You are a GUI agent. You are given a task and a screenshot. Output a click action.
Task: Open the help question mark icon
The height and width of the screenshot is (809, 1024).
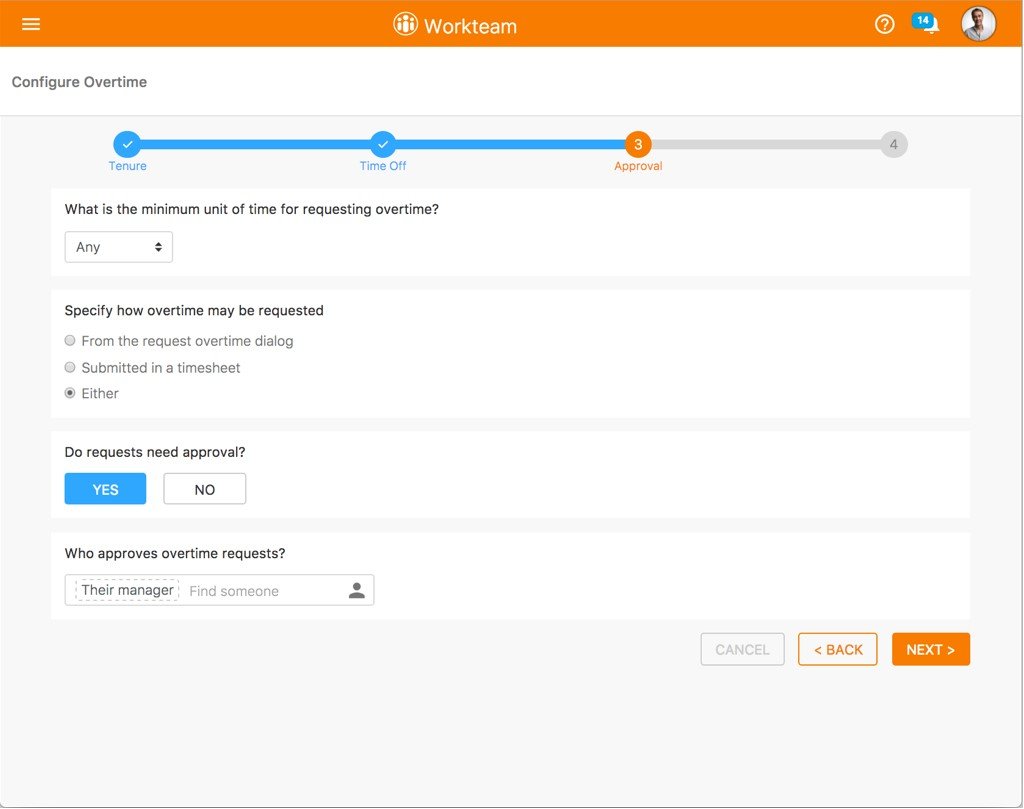[884, 25]
